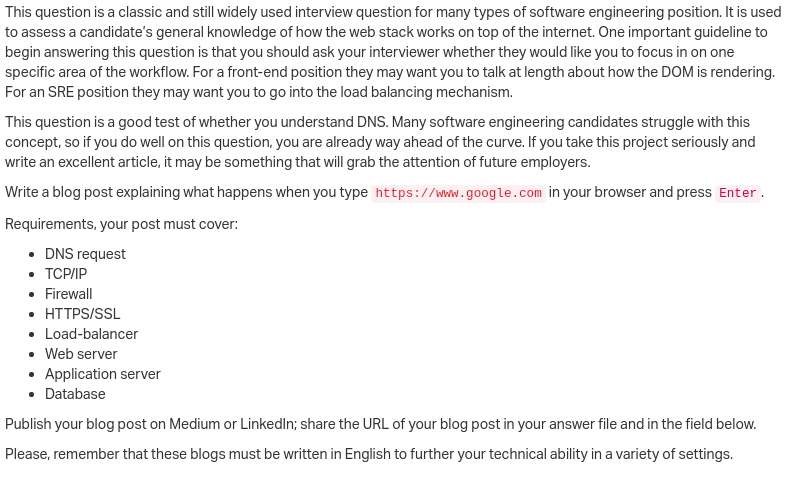Viewport: 788px width, 478px height.
Task: Select the Firewall list item
Action: 69,294
